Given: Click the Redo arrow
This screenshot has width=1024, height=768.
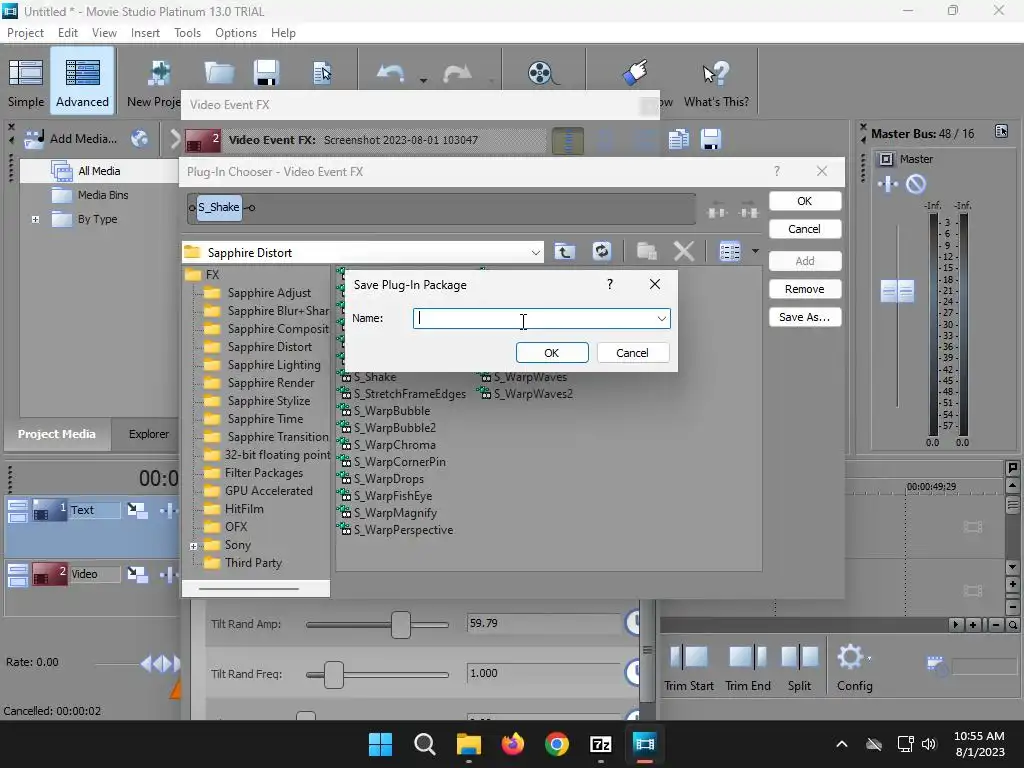Looking at the screenshot, I should click(x=456, y=72).
